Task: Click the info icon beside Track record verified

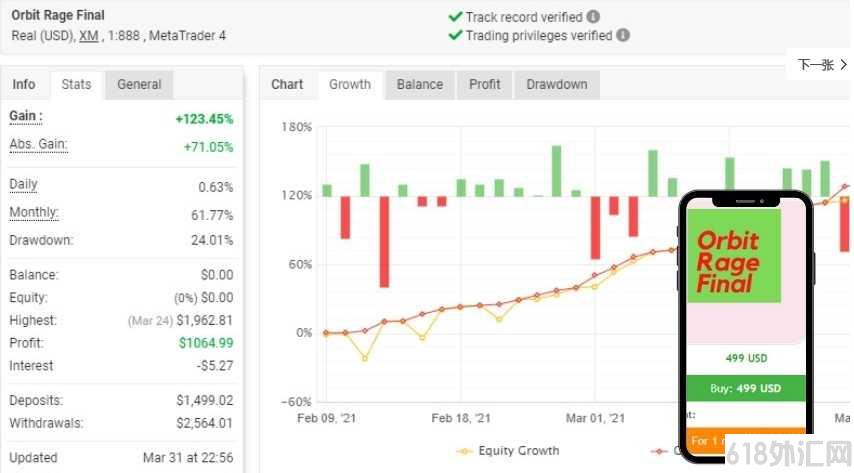Action: click(594, 17)
